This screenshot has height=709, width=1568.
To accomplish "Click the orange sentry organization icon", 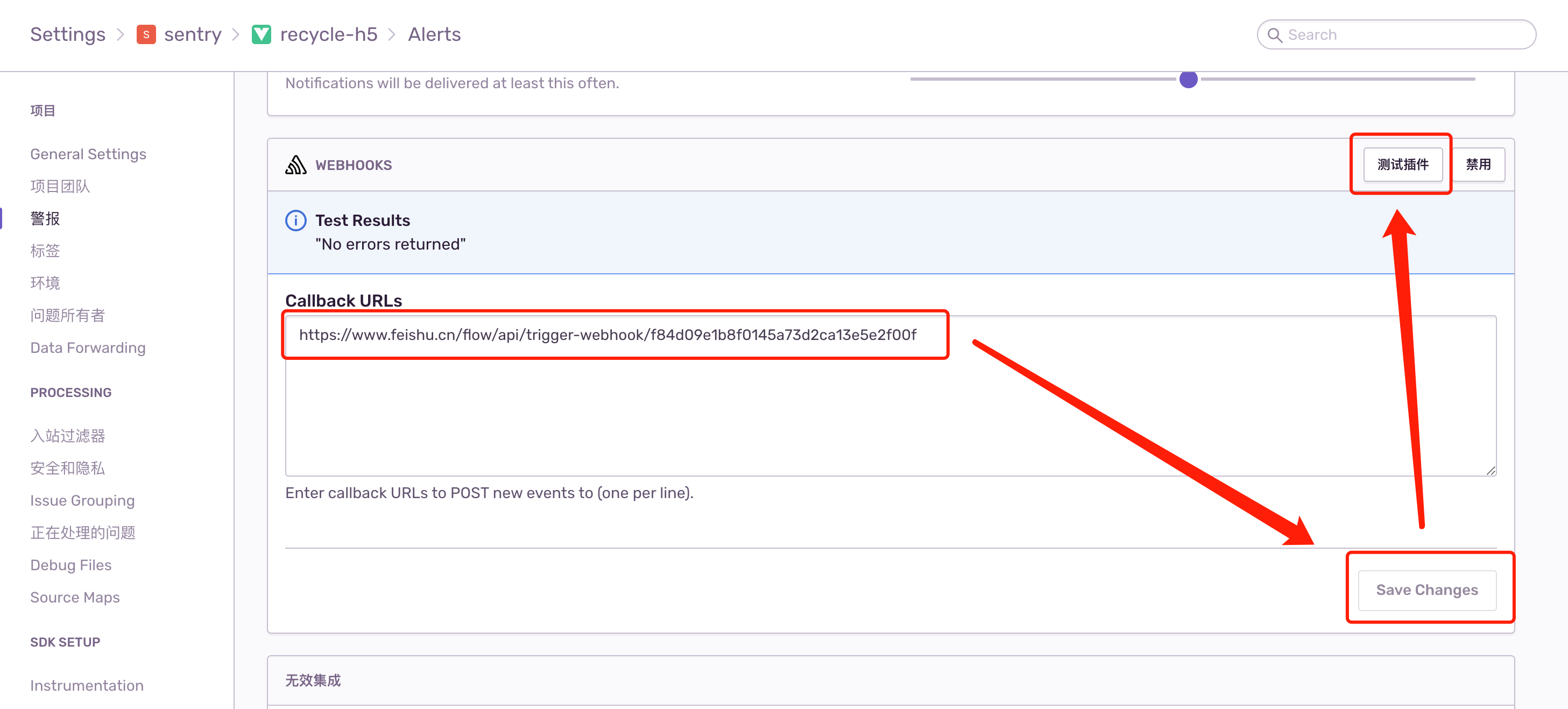I will (x=146, y=34).
